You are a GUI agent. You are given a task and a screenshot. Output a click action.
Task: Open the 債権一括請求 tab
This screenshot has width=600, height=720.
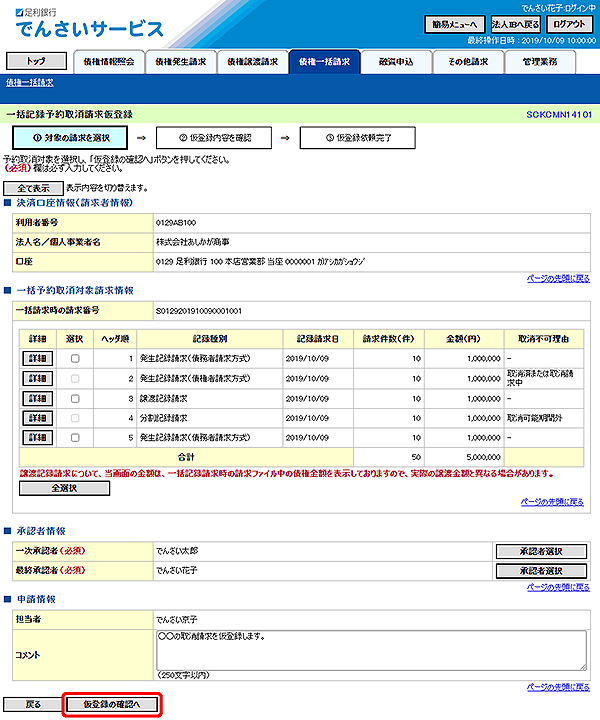pos(324,61)
